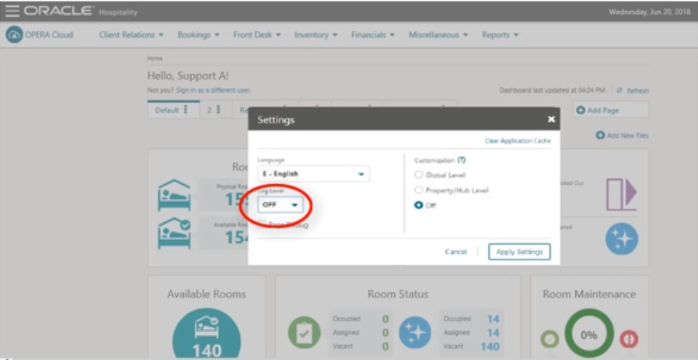Open the Language dropdown showing E - English

click(313, 174)
